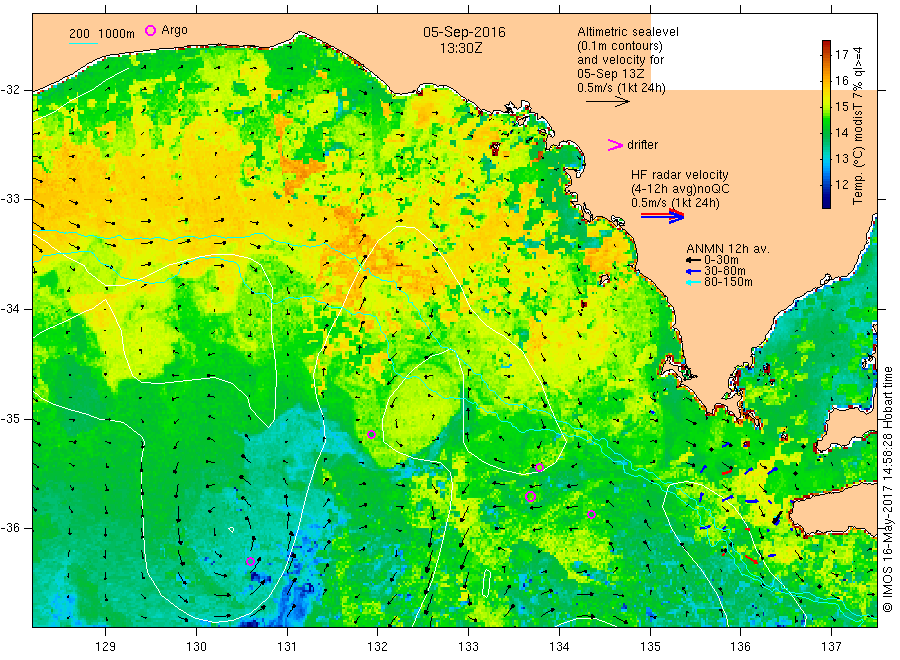Click latitude label -34
Image resolution: width=900 pixels, height=660 pixels.
click(x=10, y=309)
